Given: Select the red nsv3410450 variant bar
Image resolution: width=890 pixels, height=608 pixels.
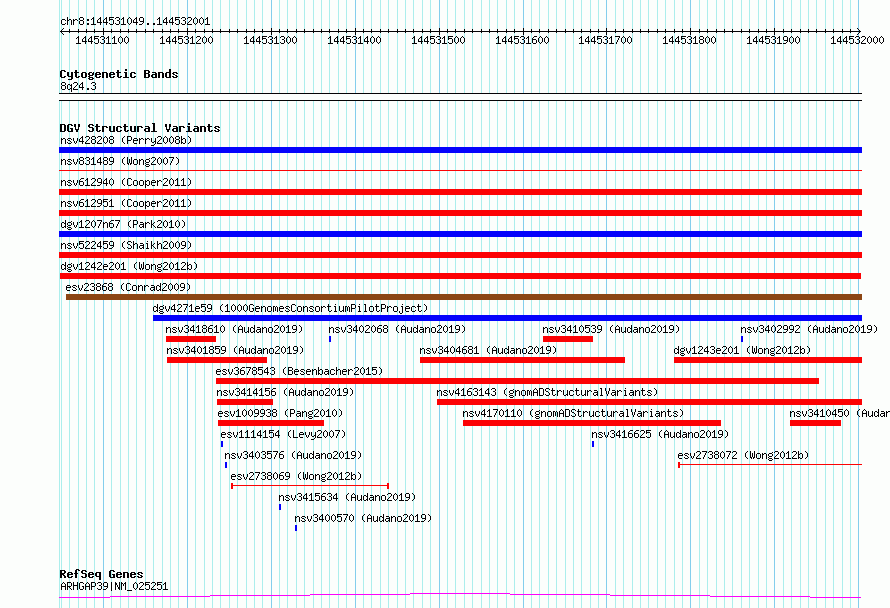Looking at the screenshot, I should [815, 423].
